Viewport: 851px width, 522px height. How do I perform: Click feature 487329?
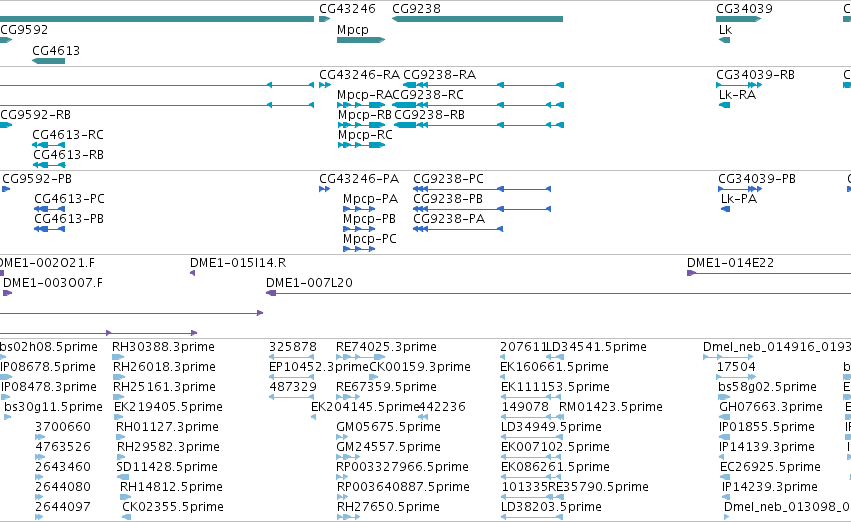pyautogui.click(x=293, y=387)
